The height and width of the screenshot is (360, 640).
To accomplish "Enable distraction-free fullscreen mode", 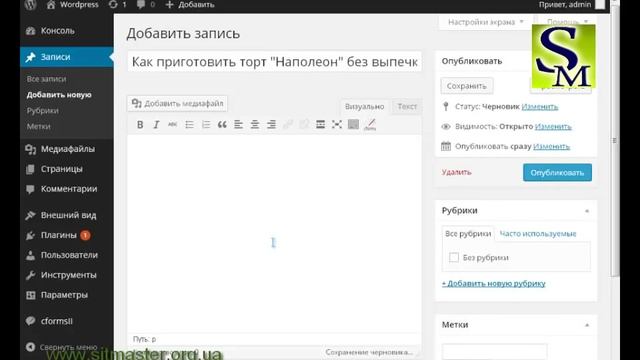I will (x=337, y=124).
